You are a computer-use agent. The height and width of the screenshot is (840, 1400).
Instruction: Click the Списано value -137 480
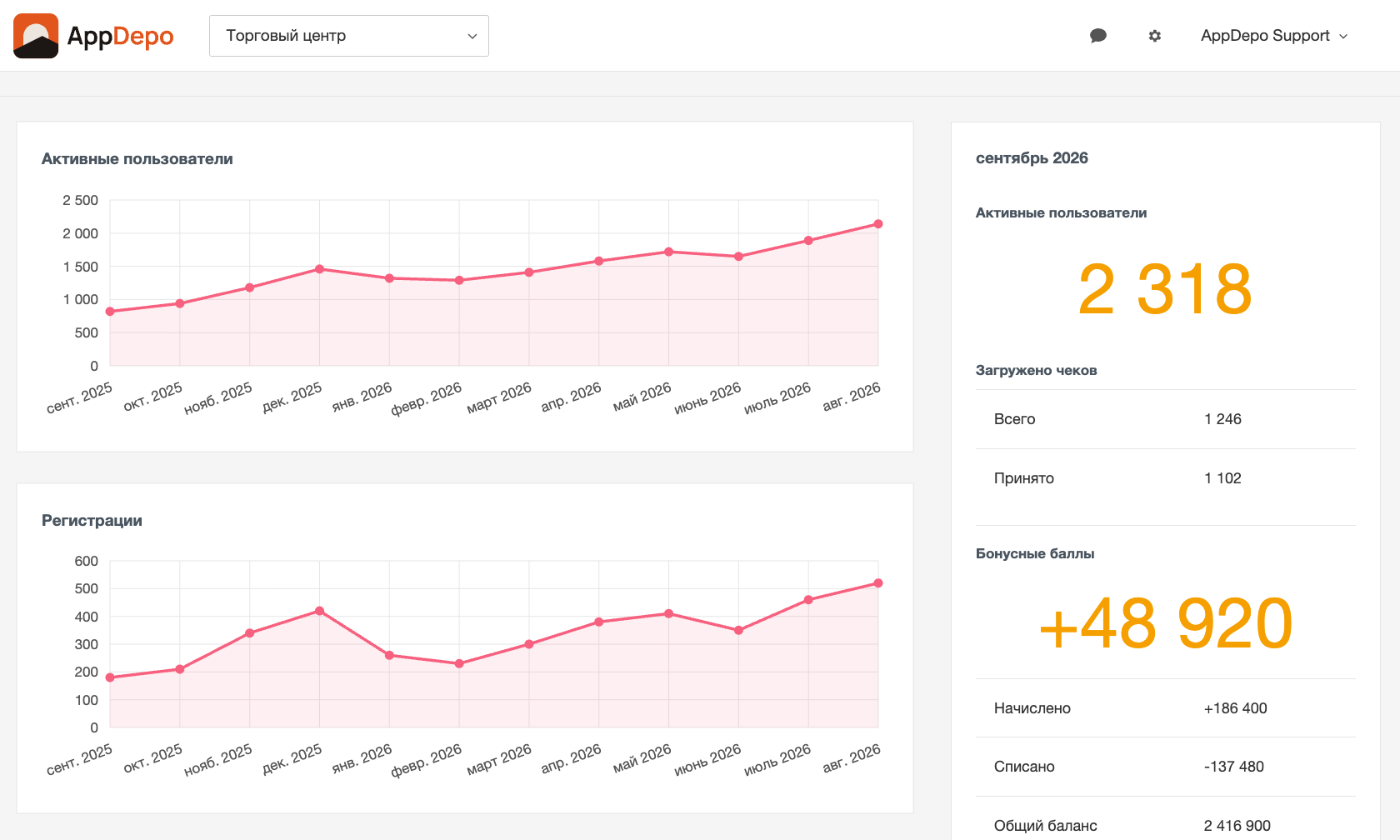coord(1233,767)
